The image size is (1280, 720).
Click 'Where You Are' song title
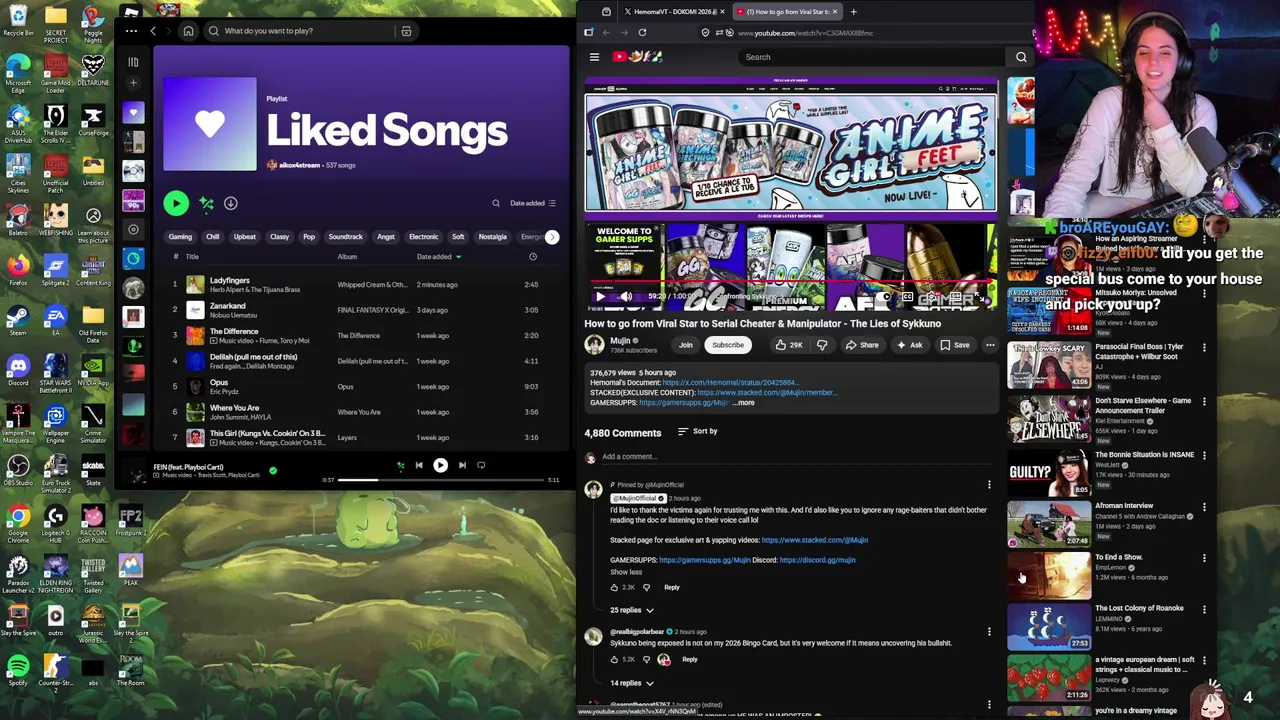234,408
